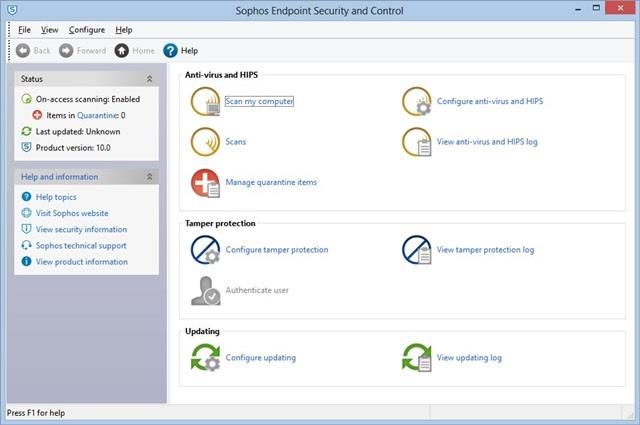Click the Configure updating icon

[x=205, y=358]
